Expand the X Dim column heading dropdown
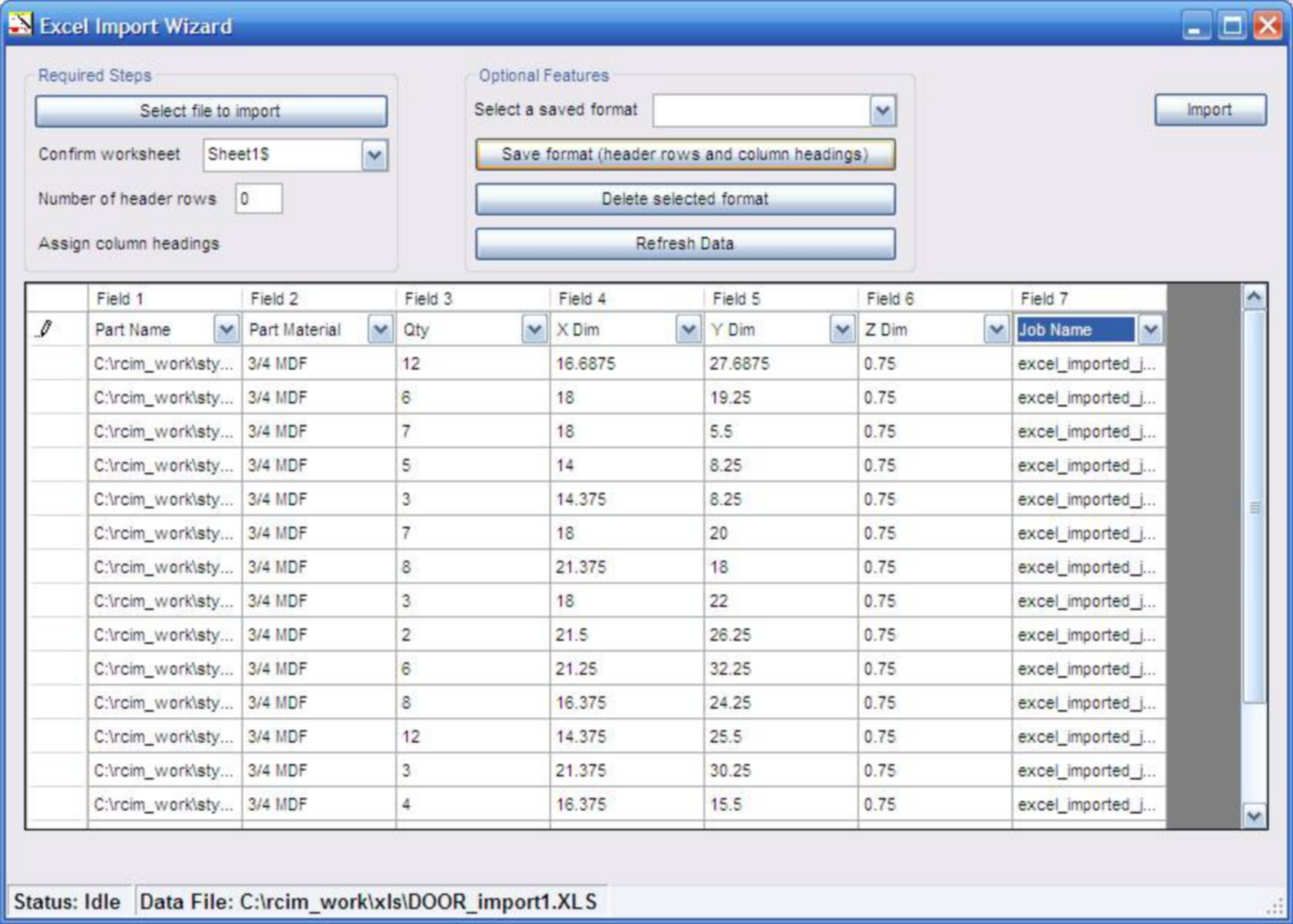Viewport: 1293px width, 924px height. tap(688, 330)
